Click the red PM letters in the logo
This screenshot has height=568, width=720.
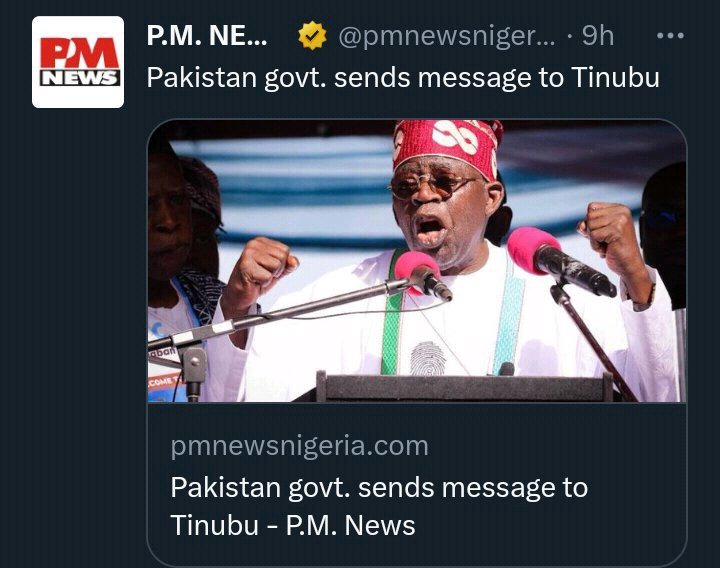[80, 53]
